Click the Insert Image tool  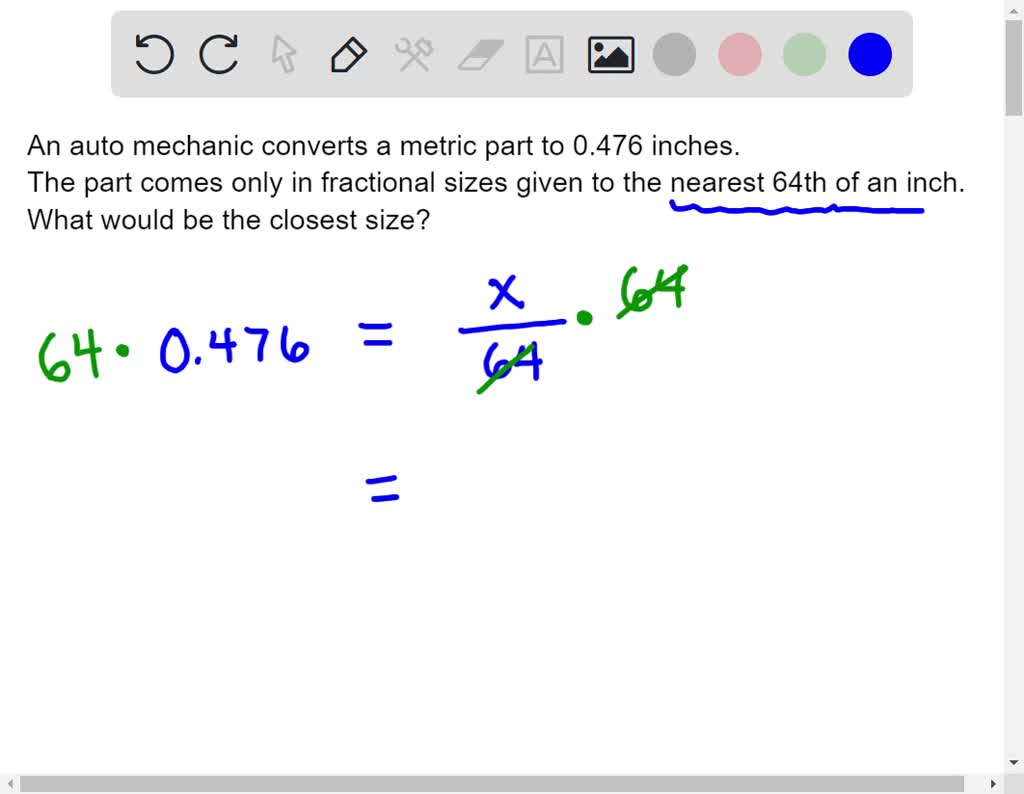611,55
